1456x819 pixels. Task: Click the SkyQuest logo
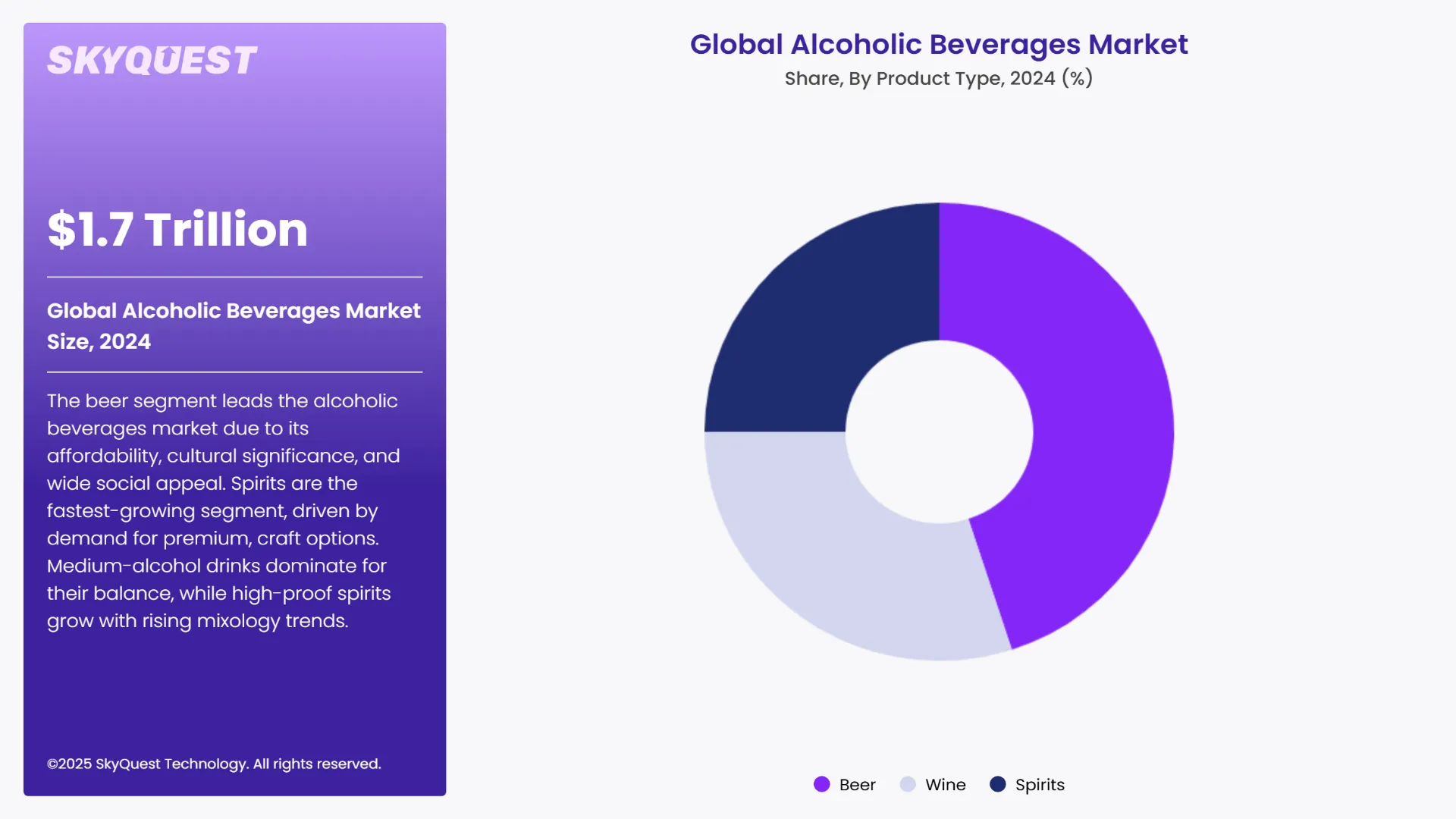tap(151, 59)
